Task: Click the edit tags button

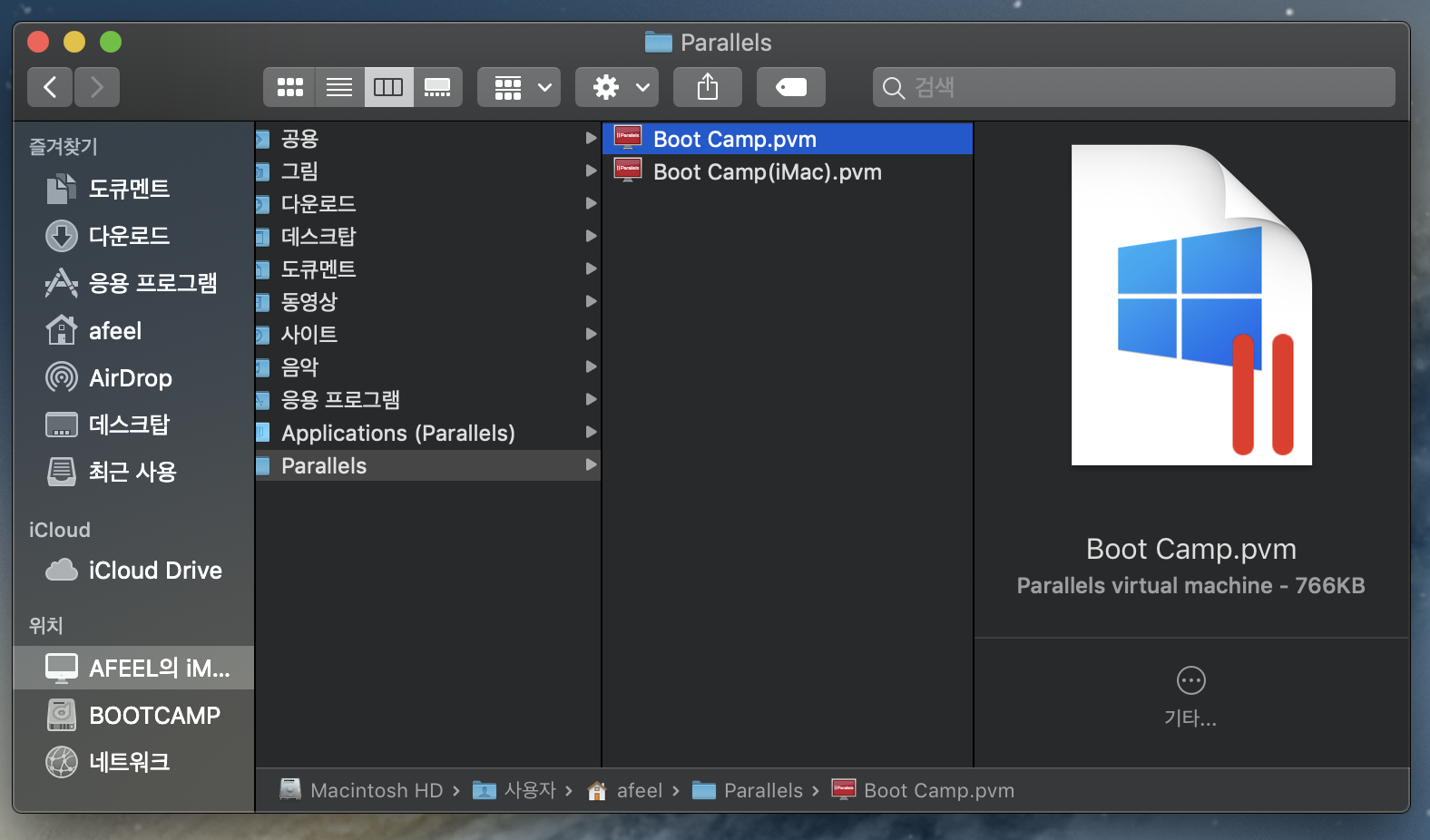Action: (x=791, y=87)
